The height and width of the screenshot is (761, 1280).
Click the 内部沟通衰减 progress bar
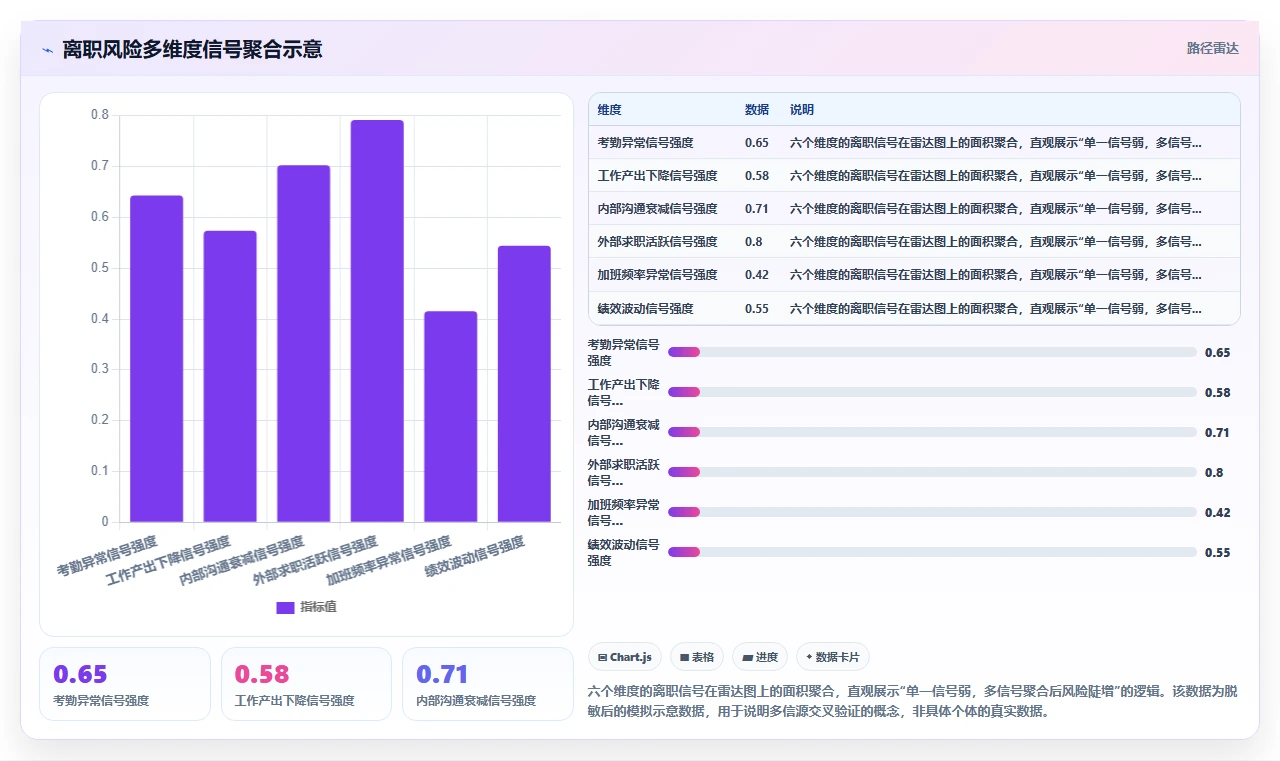(932, 432)
